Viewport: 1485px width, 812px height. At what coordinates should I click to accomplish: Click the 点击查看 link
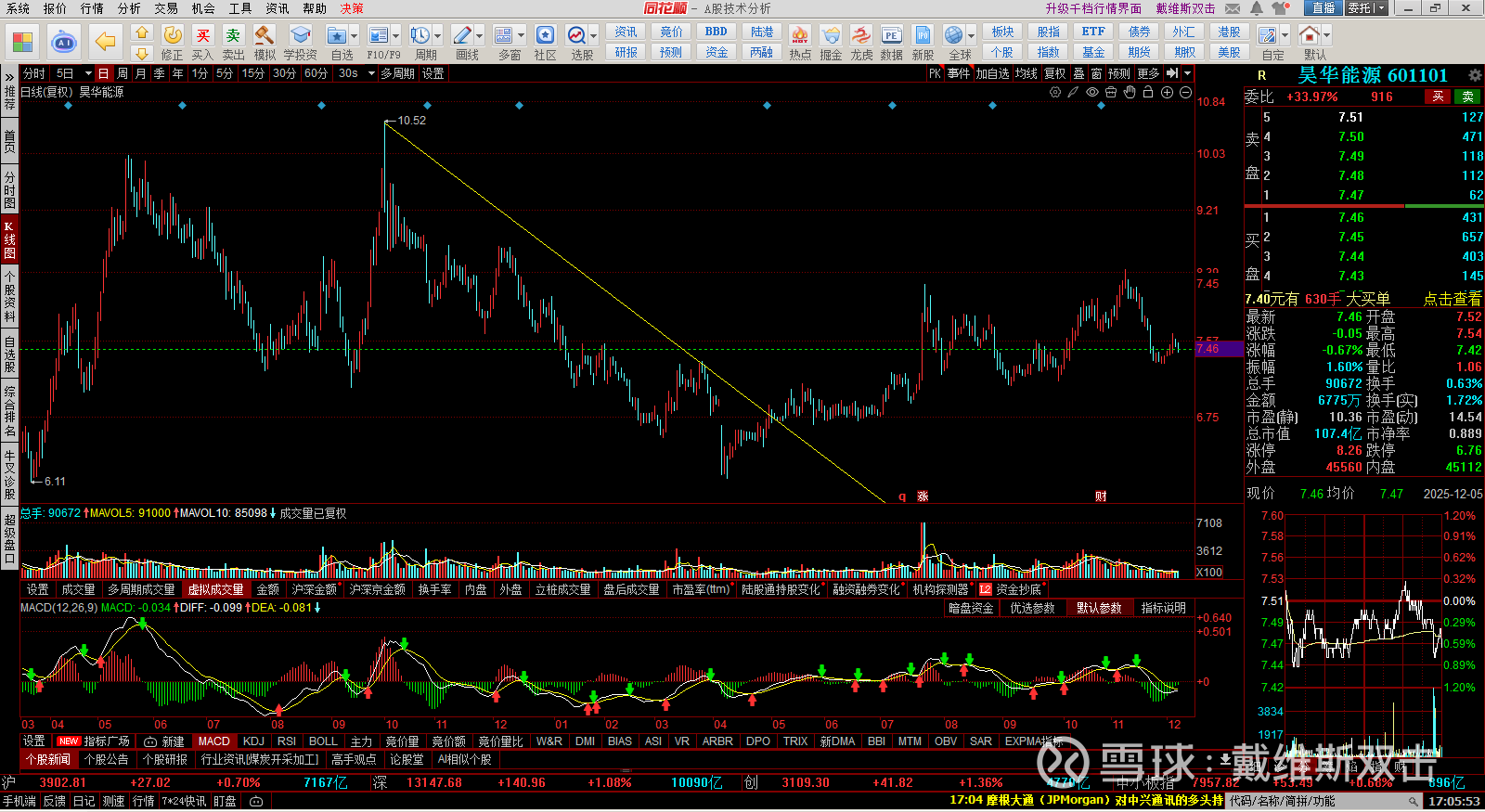1453,299
